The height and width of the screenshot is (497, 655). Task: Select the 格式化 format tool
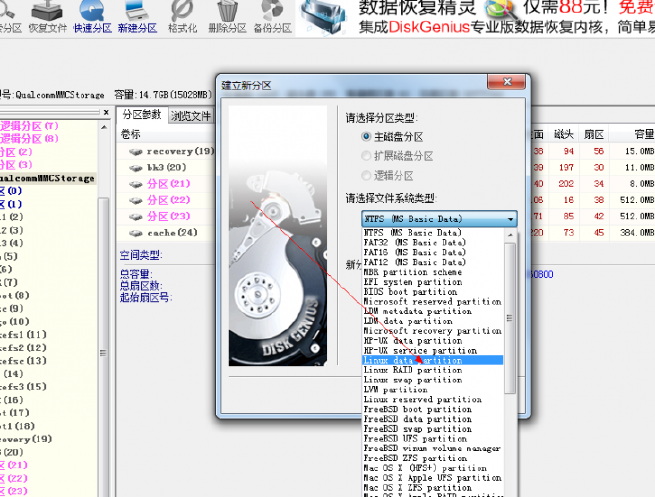182,18
